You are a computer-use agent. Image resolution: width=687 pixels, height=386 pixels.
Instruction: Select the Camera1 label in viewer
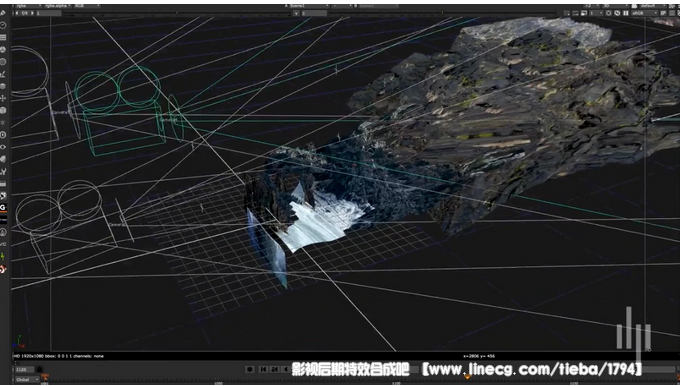[x=60, y=113]
